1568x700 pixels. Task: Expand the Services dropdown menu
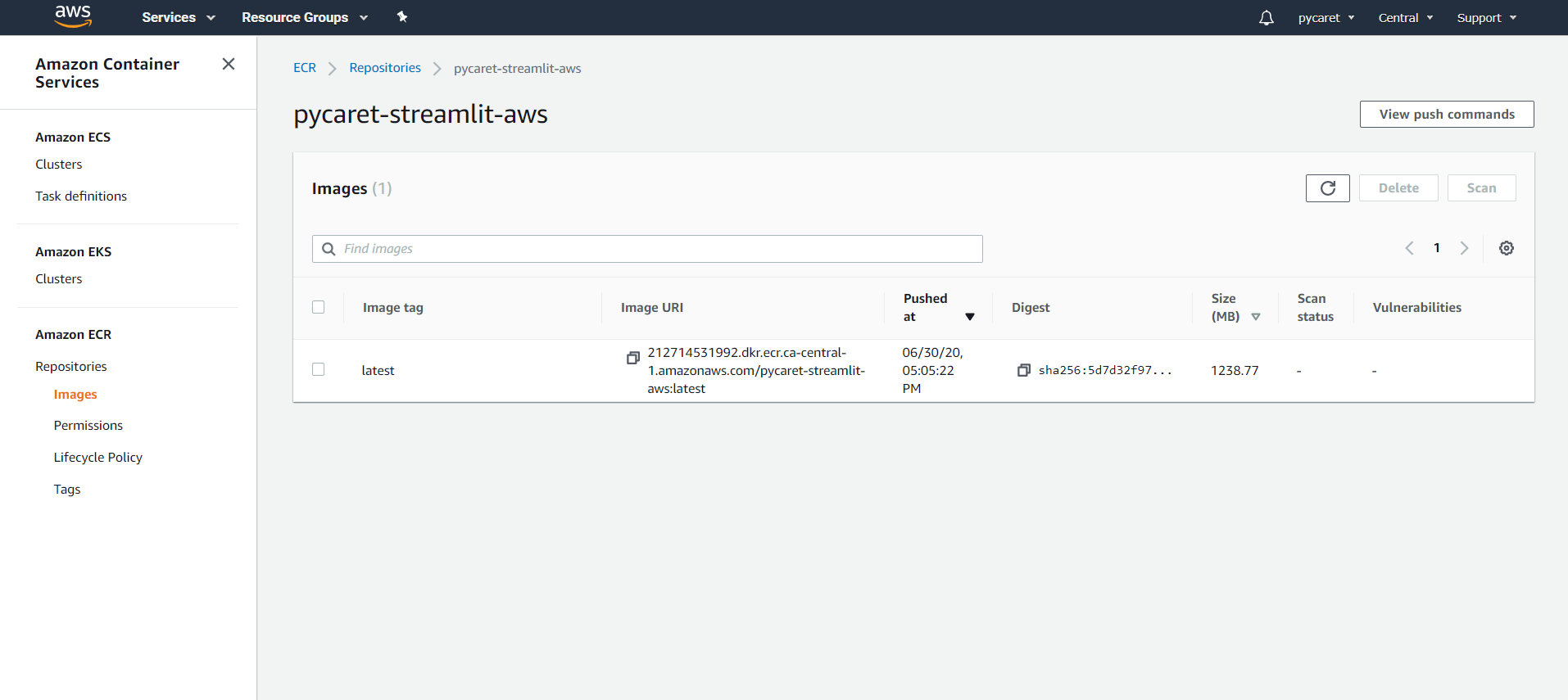[178, 17]
